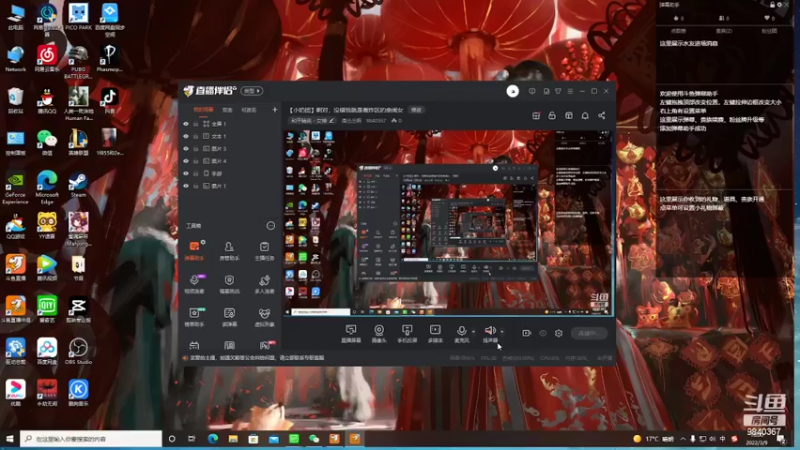Click the live preview canvas in the companion window
The width and height of the screenshot is (800, 450).
448,223
